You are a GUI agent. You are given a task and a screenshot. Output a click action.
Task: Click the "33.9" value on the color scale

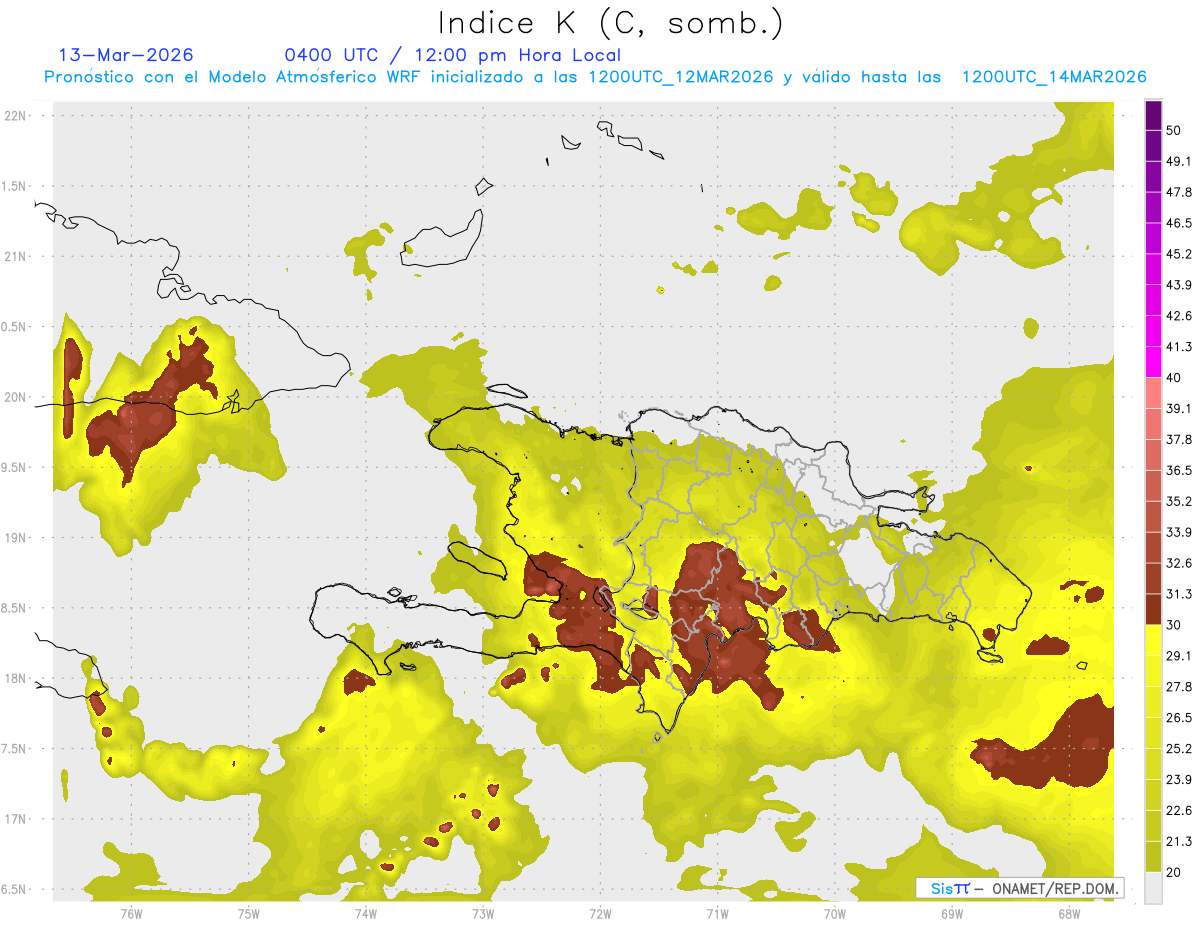click(1179, 532)
